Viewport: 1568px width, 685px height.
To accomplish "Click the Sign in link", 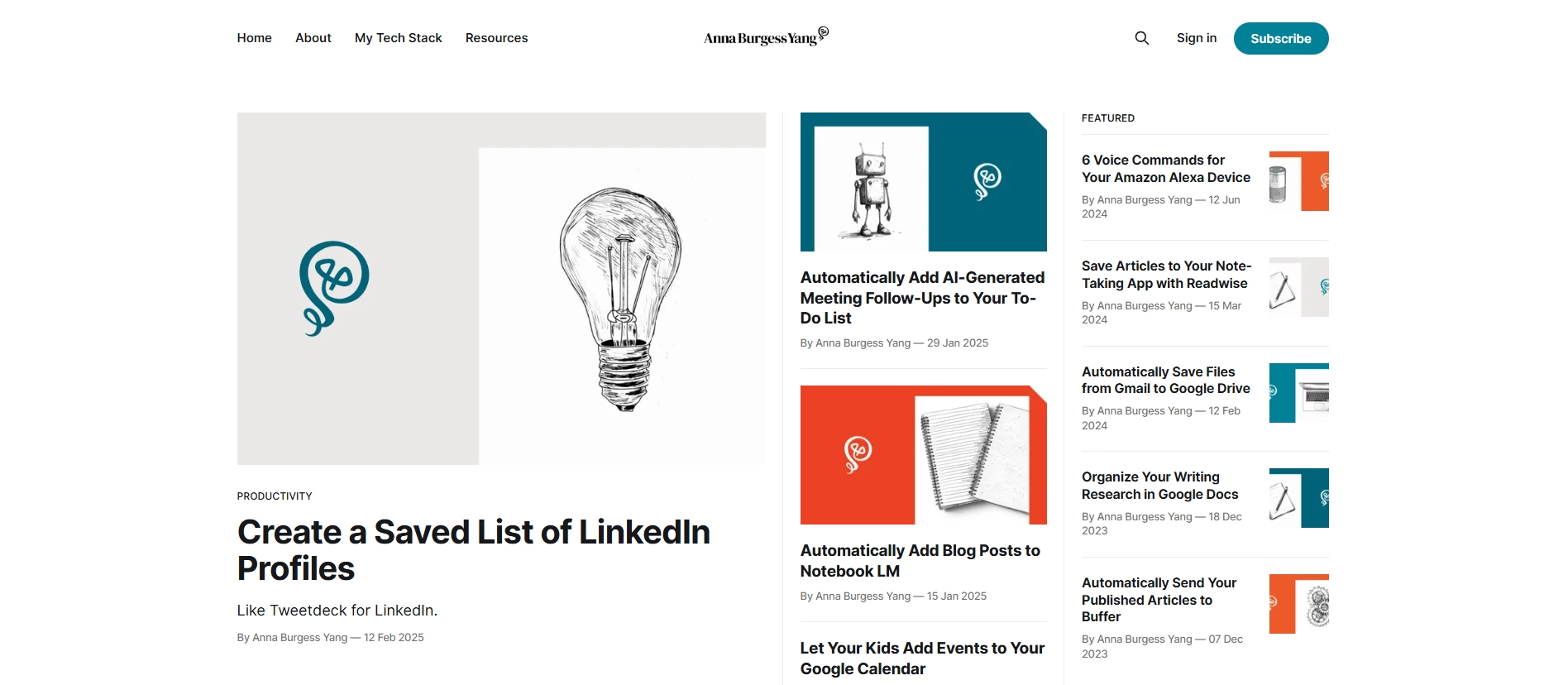I will [x=1196, y=38].
